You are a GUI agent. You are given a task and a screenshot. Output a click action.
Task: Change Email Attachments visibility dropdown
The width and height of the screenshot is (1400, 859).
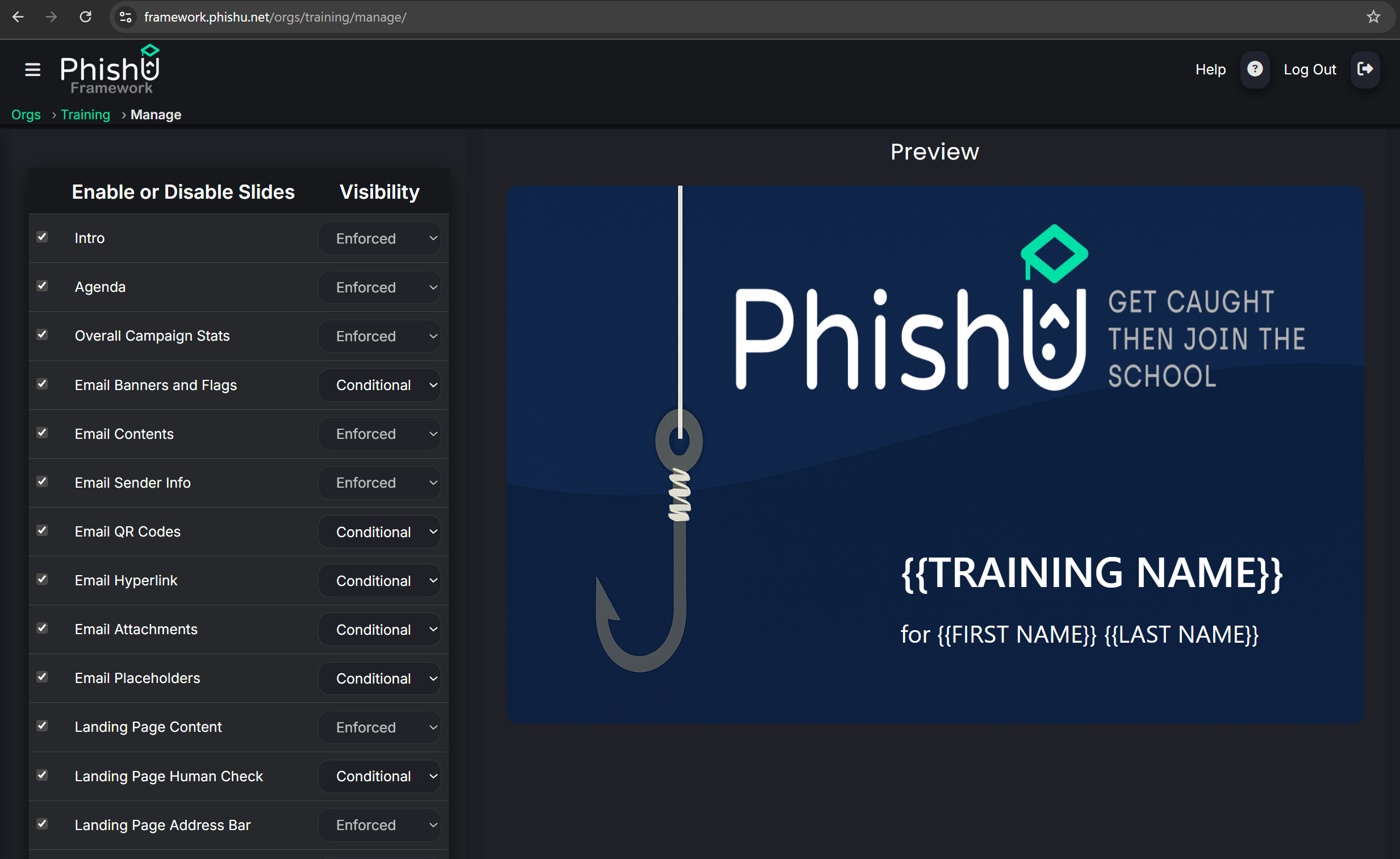379,630
